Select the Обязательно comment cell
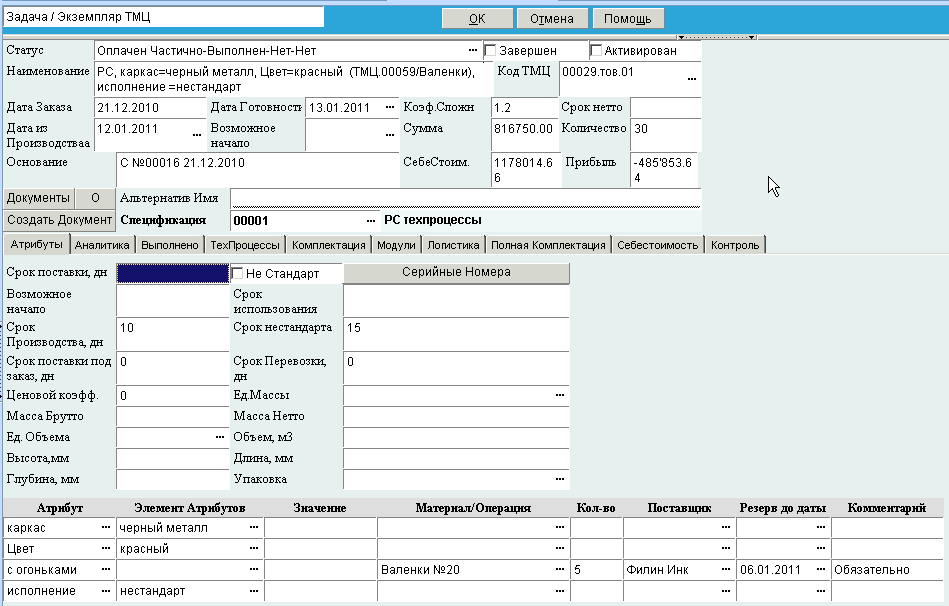The height and width of the screenshot is (606, 949). point(887,570)
